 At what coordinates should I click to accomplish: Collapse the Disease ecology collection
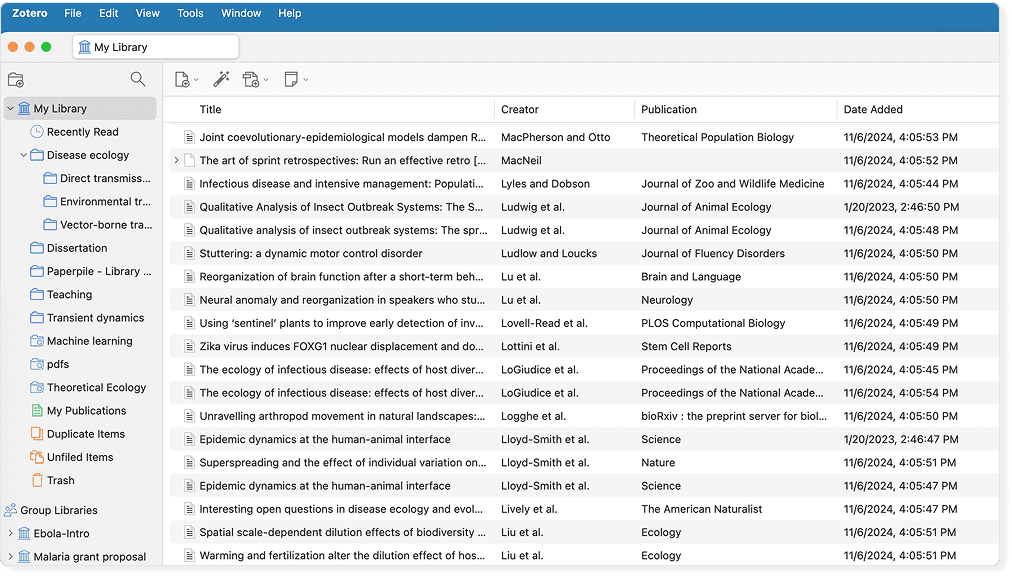(x=23, y=155)
